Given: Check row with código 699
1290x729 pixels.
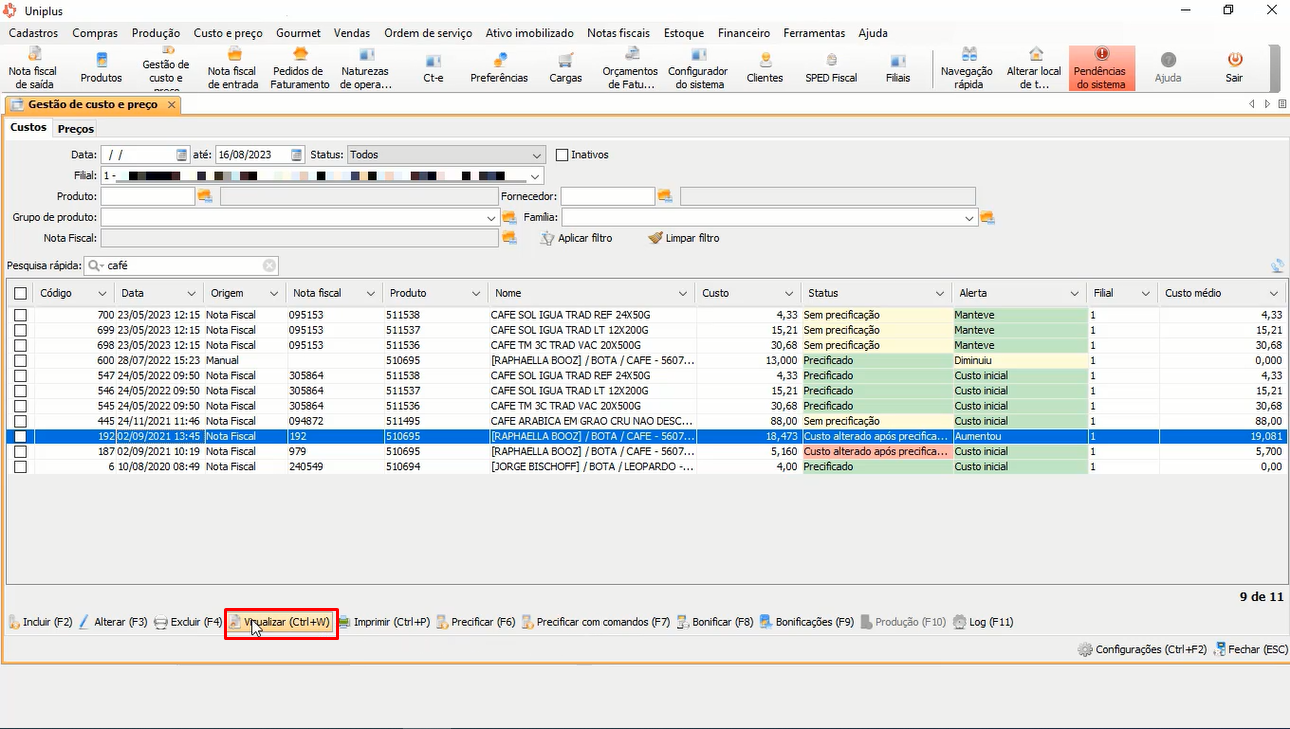Looking at the screenshot, I should point(20,330).
